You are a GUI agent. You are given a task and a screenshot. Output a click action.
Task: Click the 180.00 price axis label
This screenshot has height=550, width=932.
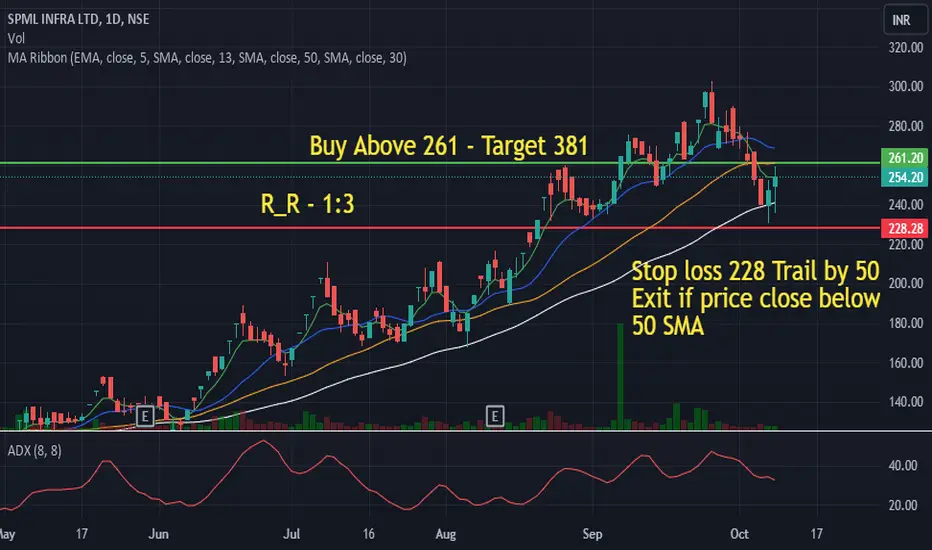906,323
